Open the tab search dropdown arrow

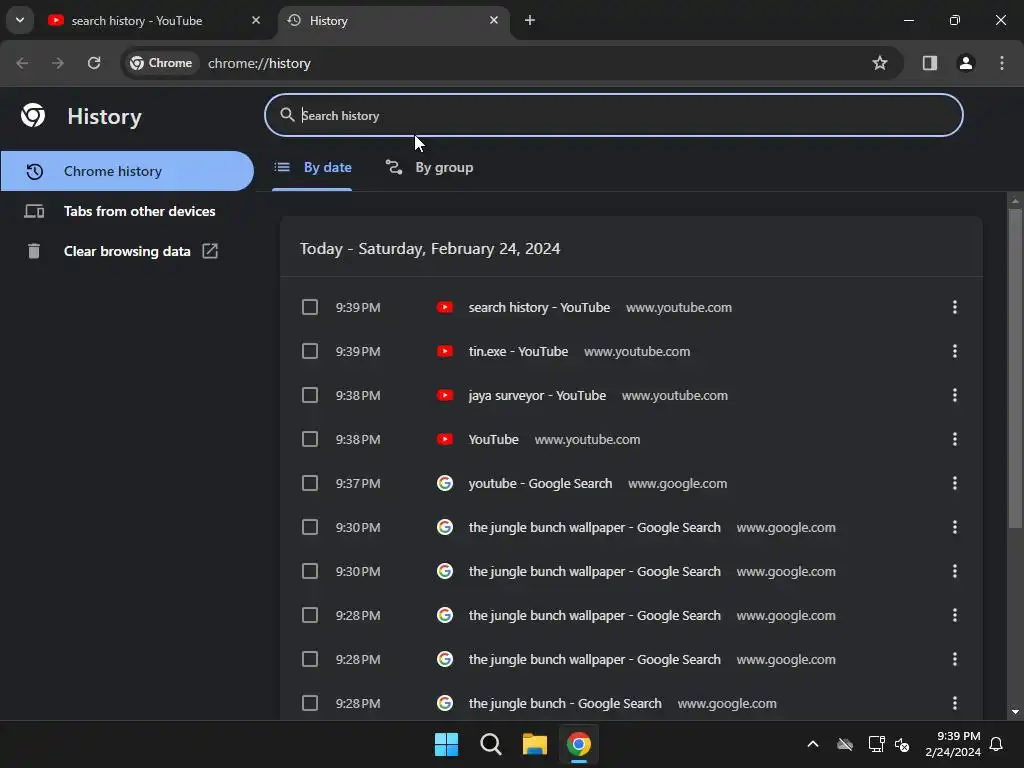[20, 20]
